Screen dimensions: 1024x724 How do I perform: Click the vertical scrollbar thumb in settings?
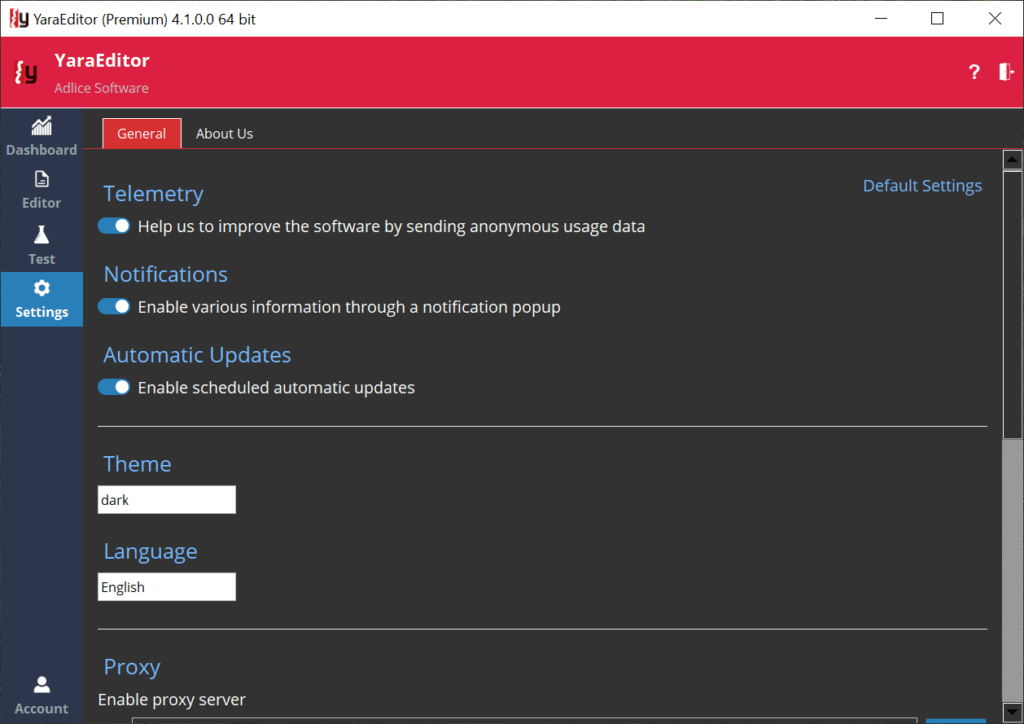1012,300
